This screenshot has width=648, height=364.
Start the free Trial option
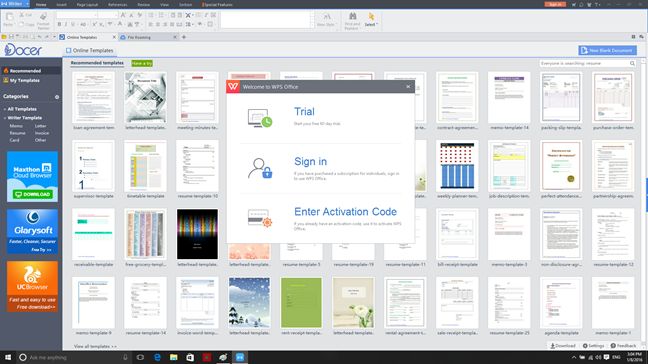pos(304,112)
